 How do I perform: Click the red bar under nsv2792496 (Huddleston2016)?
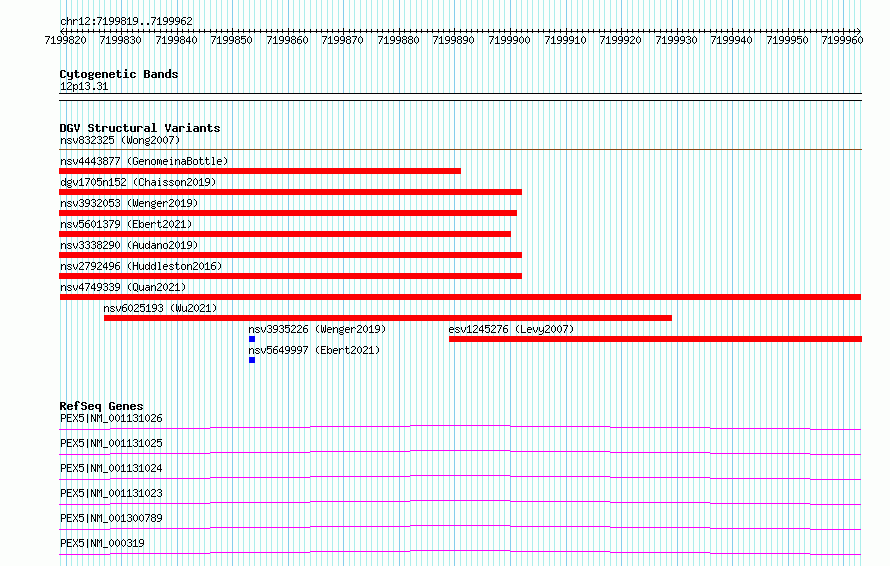coord(290,276)
